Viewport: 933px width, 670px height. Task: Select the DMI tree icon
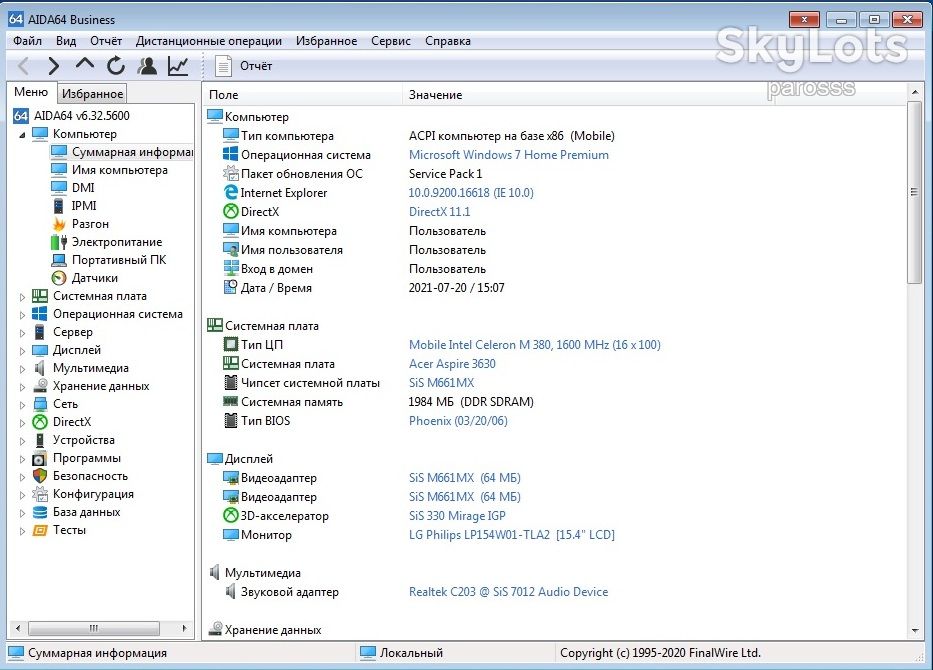pos(59,187)
